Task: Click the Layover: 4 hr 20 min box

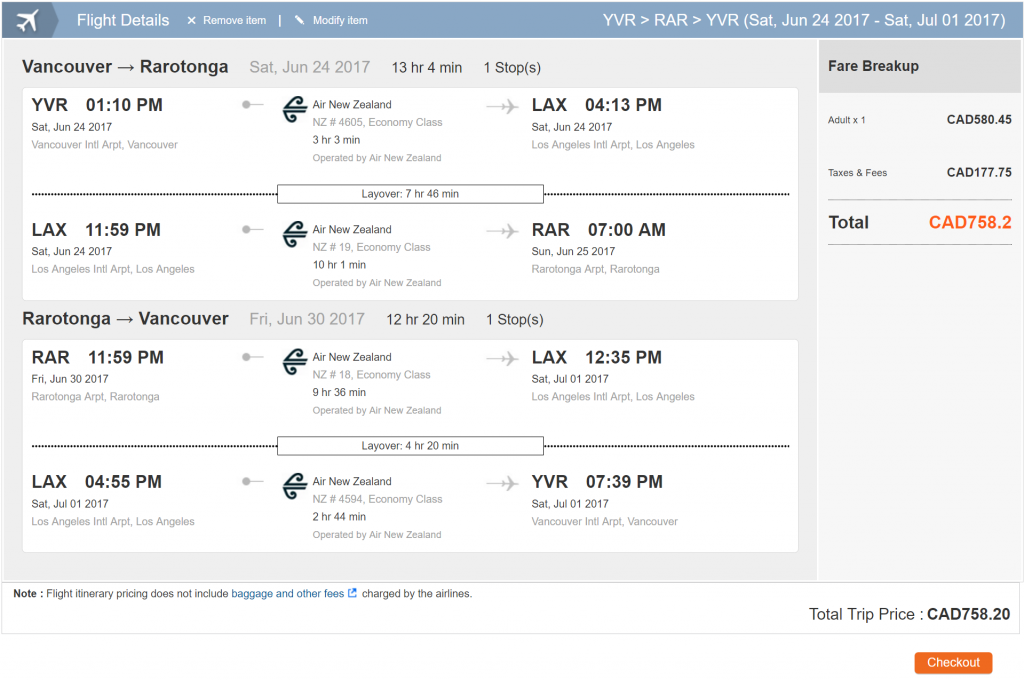Action: coord(410,446)
